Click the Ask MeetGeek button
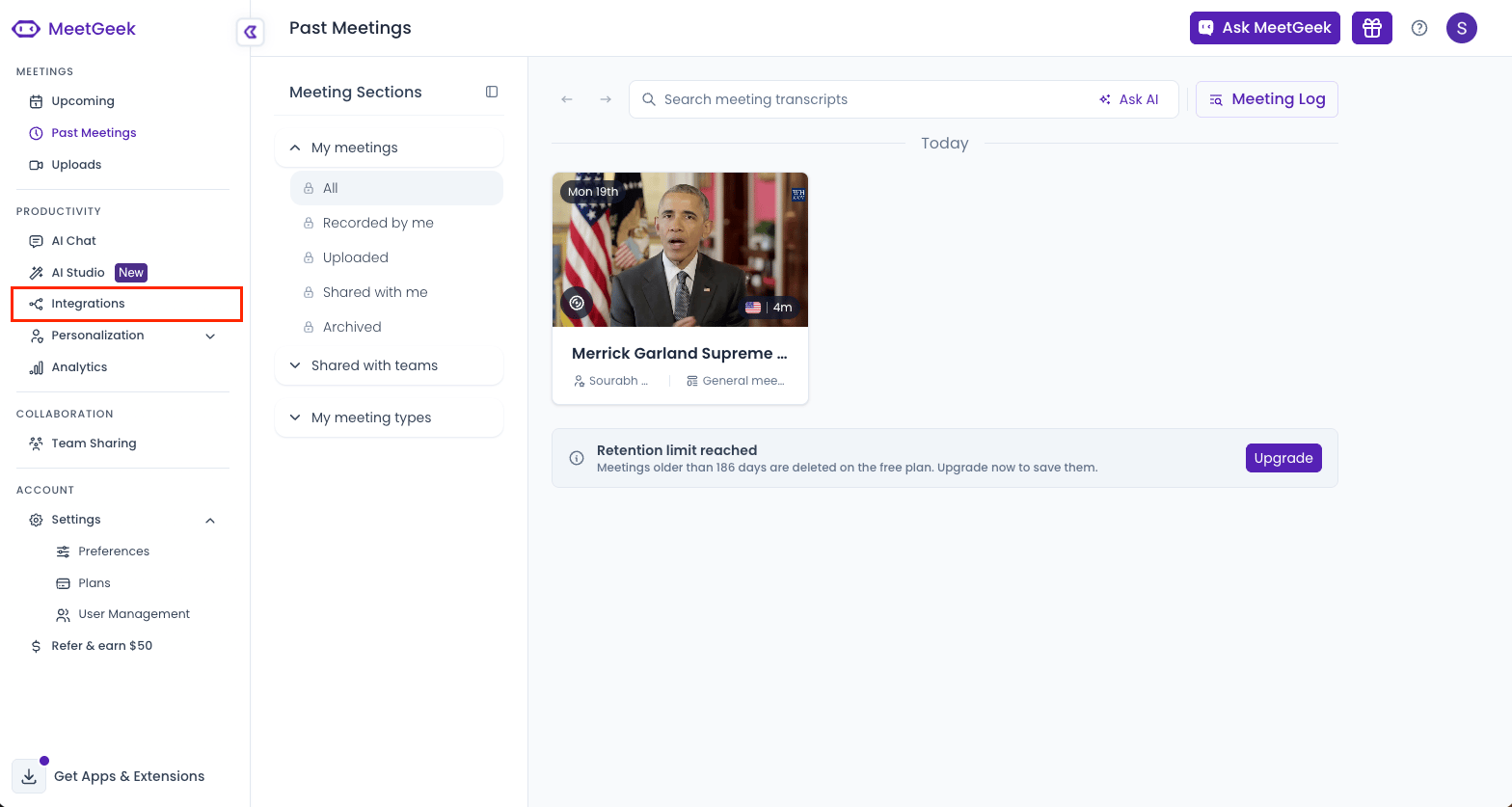1512x807 pixels. point(1265,28)
